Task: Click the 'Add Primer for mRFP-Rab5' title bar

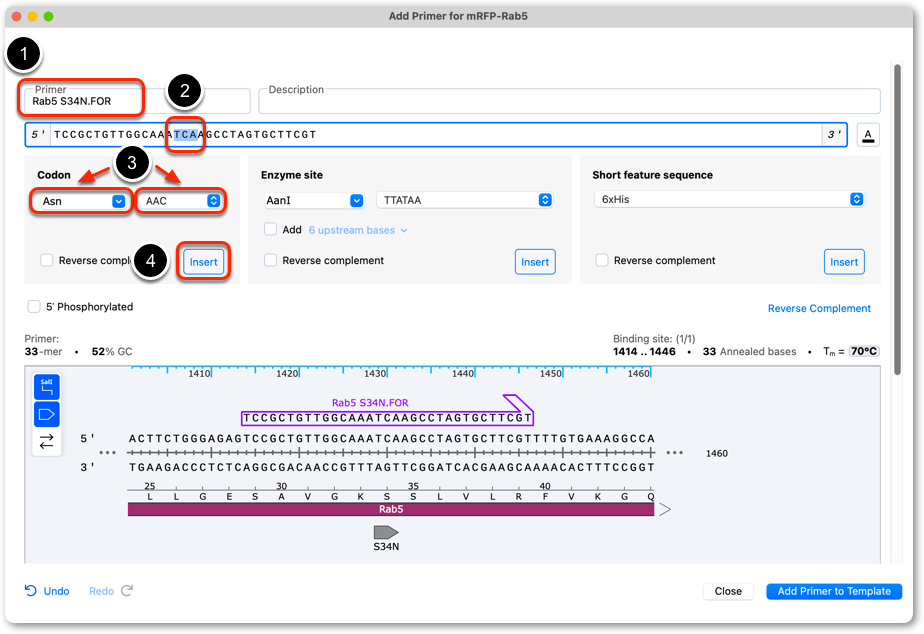Action: (x=458, y=16)
